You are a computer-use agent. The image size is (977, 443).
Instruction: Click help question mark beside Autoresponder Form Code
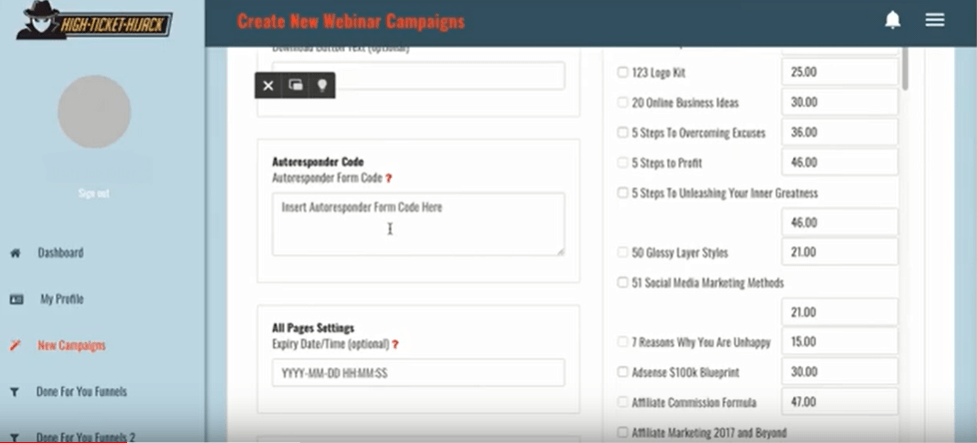pos(389,178)
